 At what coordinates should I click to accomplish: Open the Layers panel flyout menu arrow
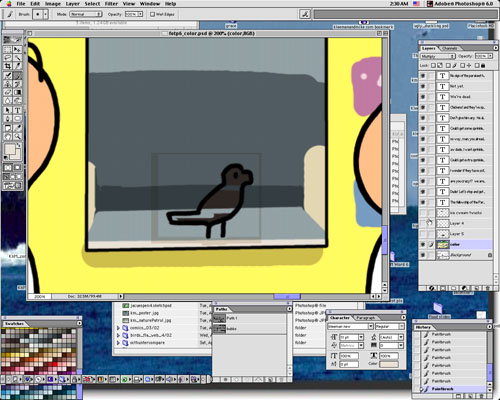[495, 48]
